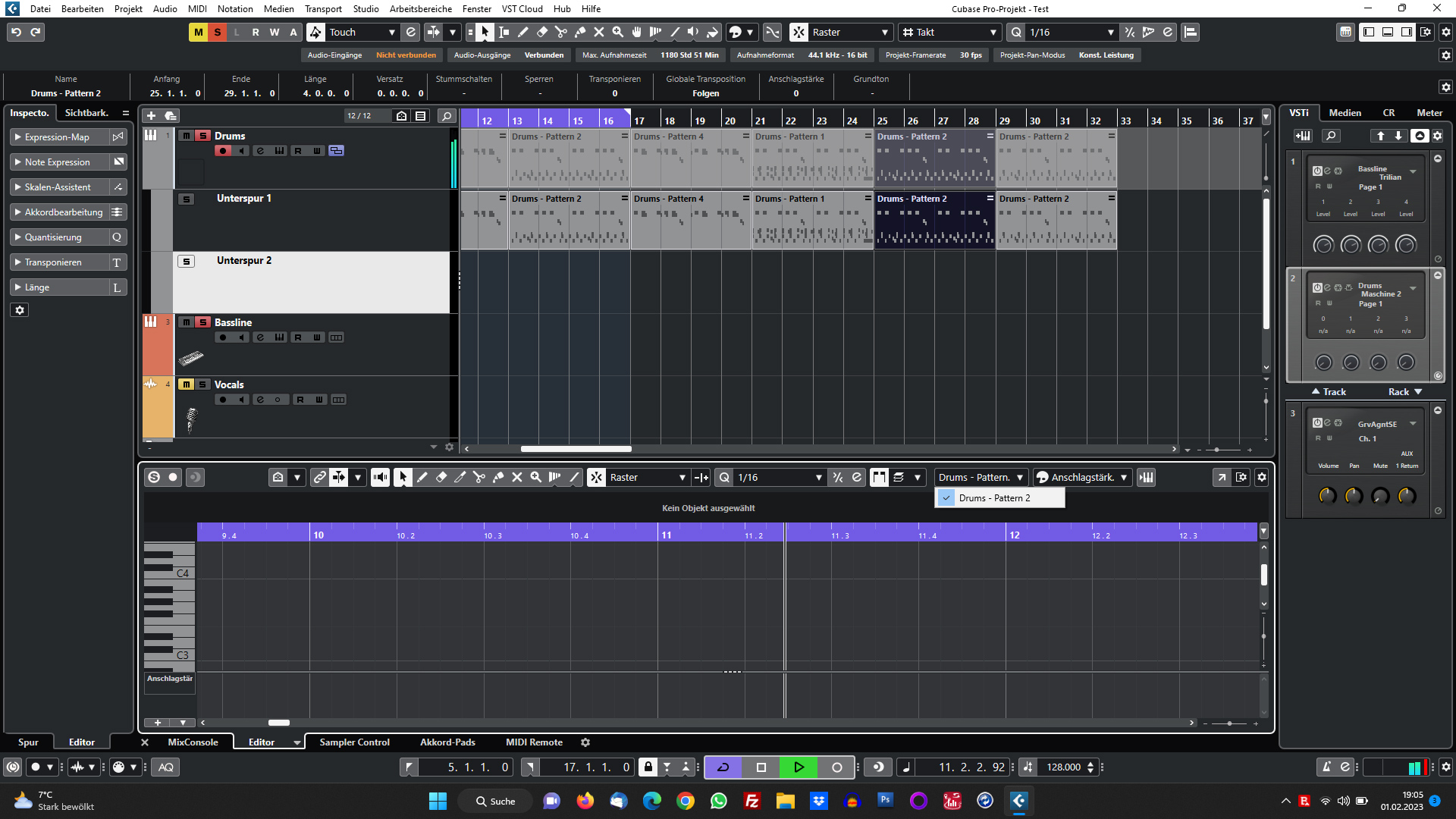Mute the Bassline track
This screenshot has width=1456, height=819.
pos(186,322)
